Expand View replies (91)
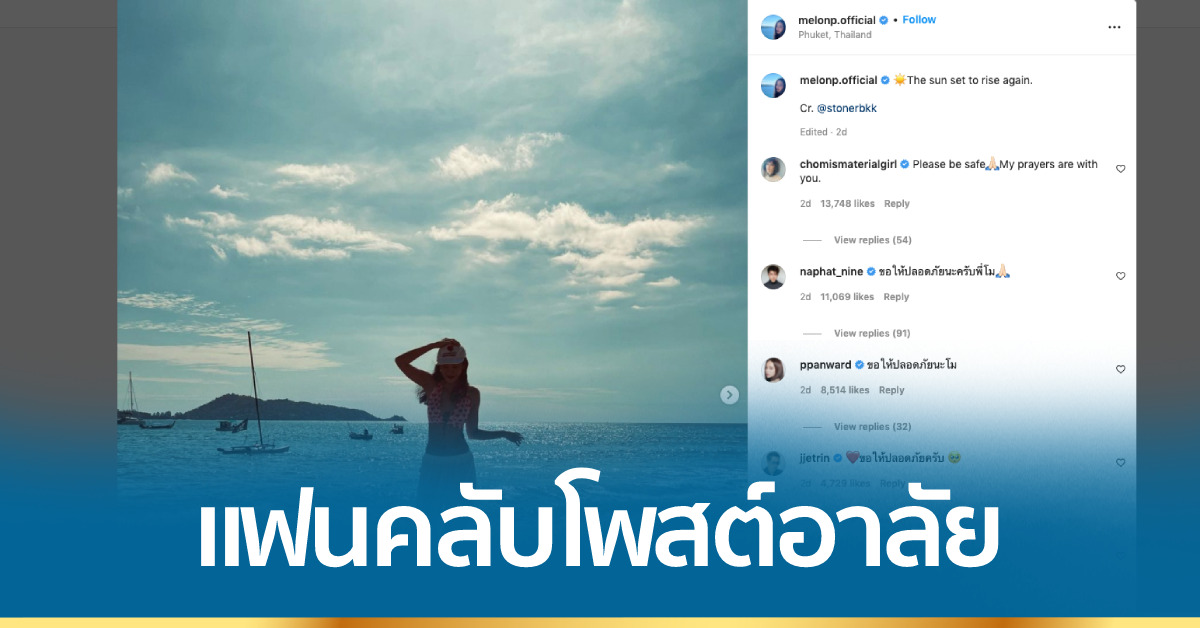 point(872,333)
